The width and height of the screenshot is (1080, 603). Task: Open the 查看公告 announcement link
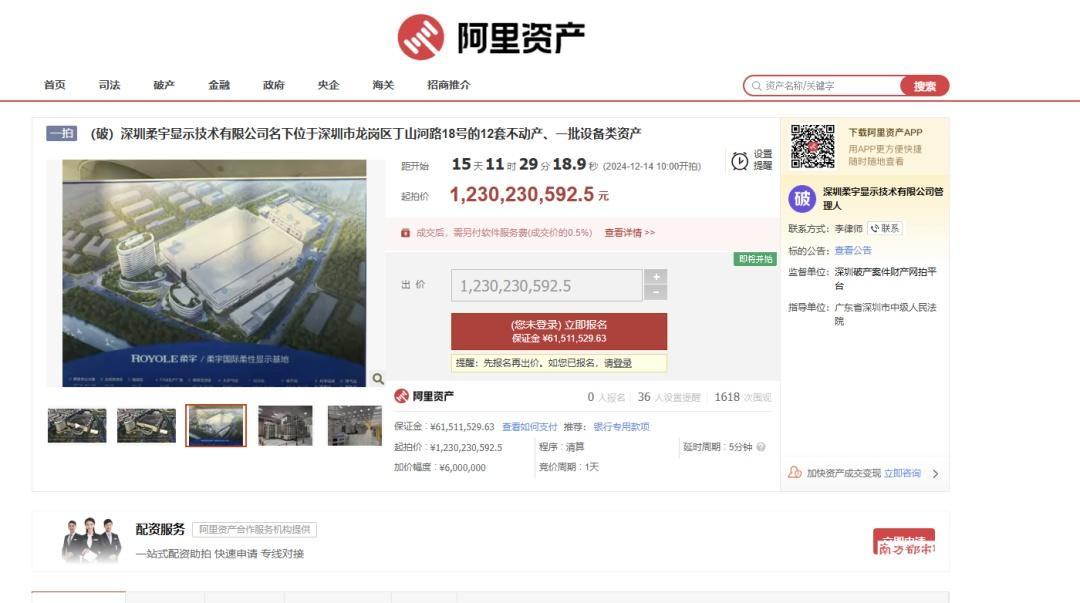853,250
